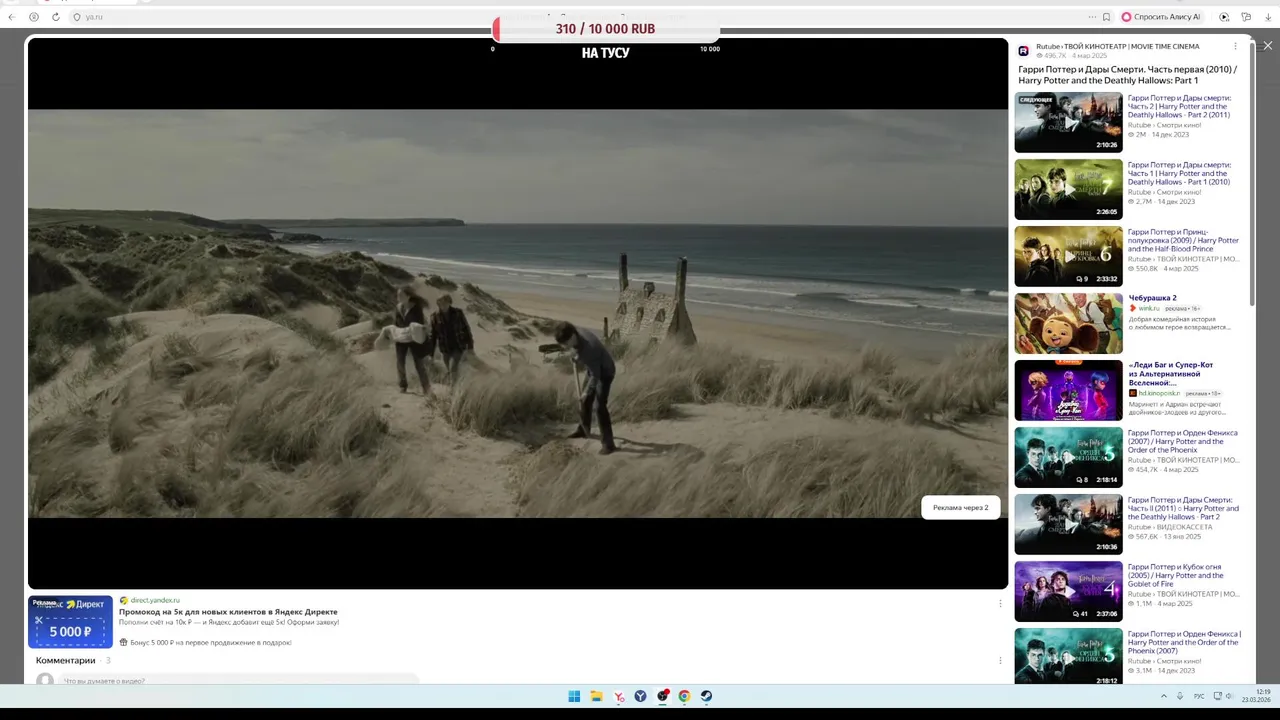The height and width of the screenshot is (720, 1280).
Task: Open Google Chrome from the taskbar
Action: coord(684,696)
